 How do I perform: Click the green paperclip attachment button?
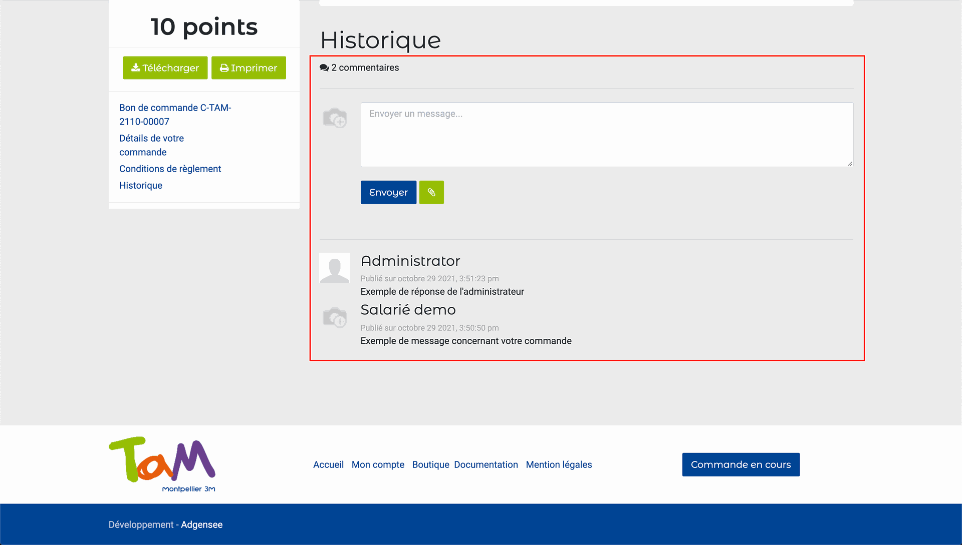coord(431,192)
